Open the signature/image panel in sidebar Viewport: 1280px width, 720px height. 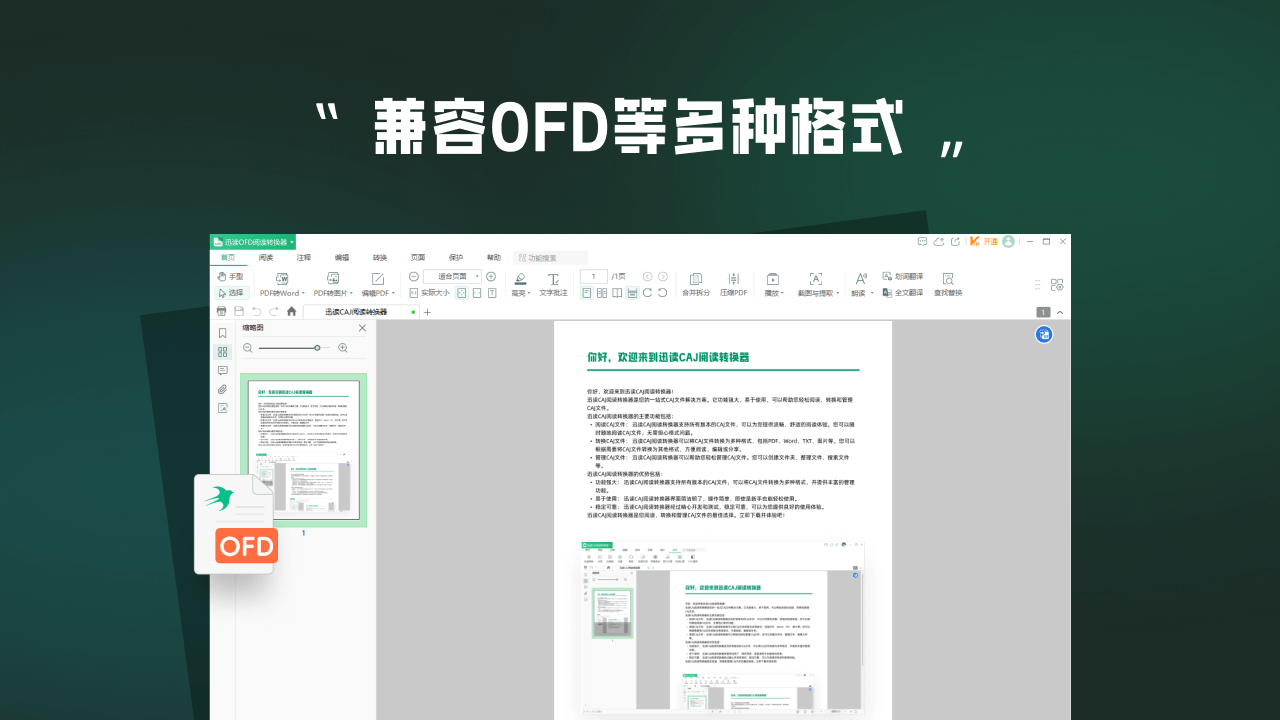coord(223,407)
